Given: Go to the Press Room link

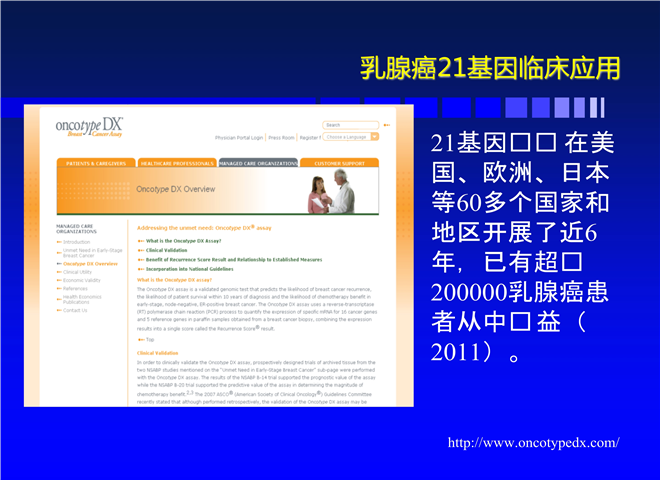Looking at the screenshot, I should click(281, 137).
